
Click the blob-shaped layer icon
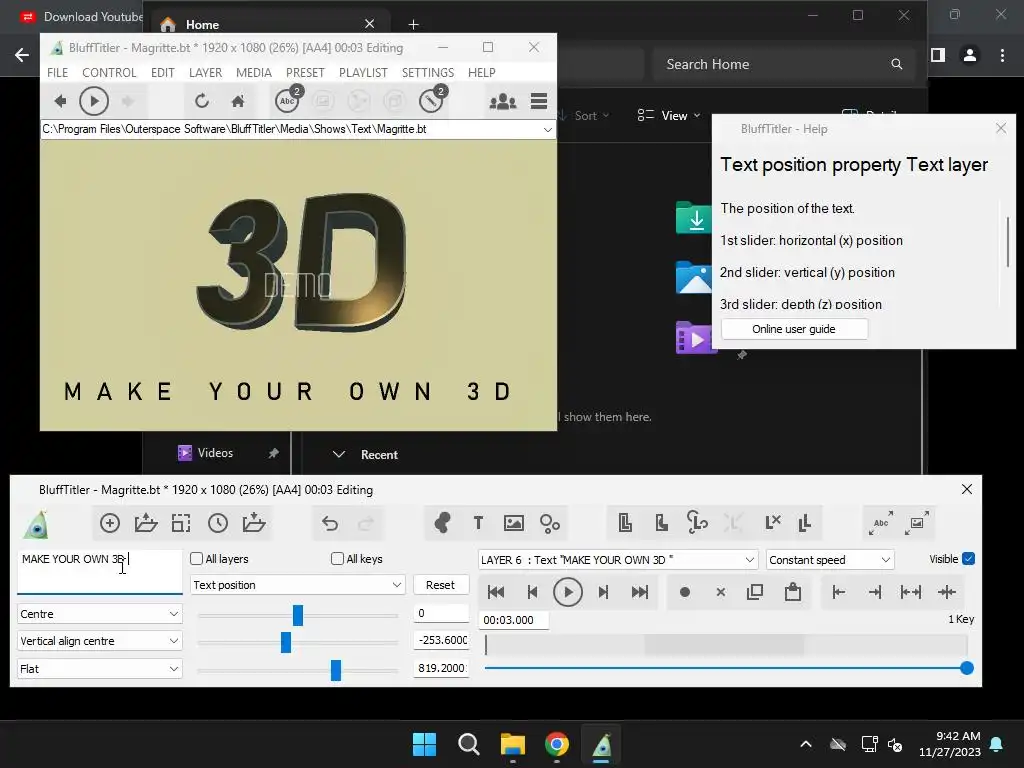(x=442, y=523)
